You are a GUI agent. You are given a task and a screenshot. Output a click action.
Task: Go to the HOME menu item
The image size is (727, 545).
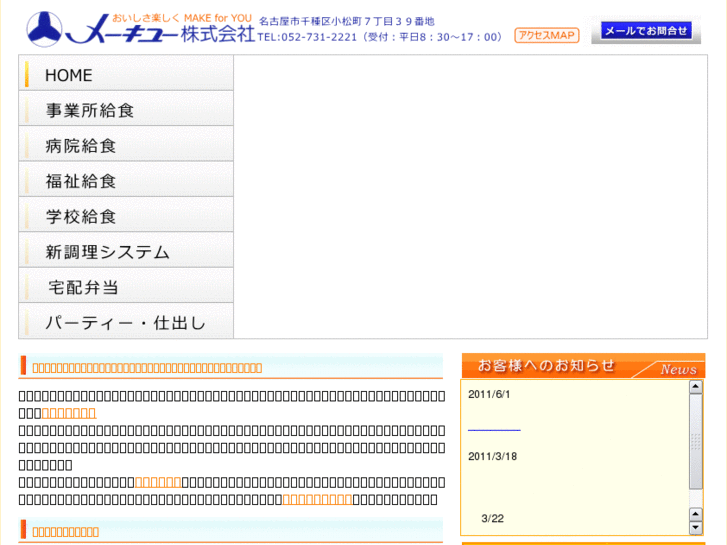click(x=126, y=73)
